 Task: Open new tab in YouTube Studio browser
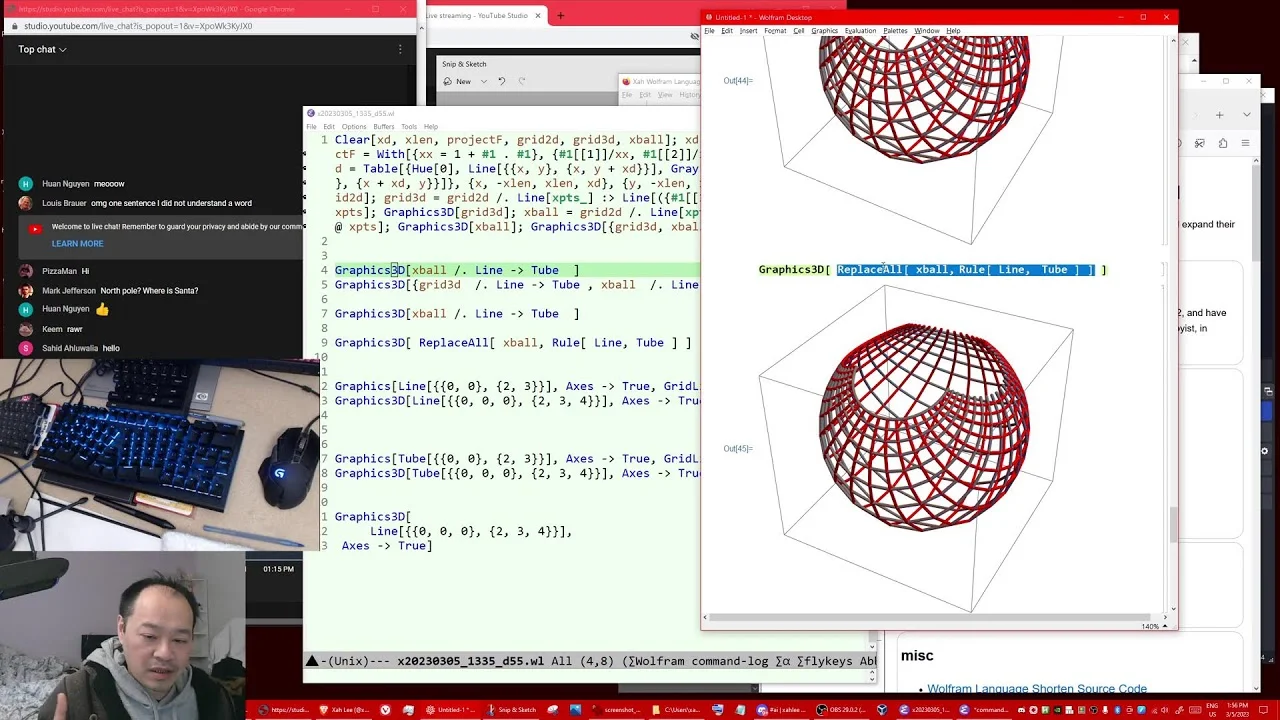(560, 15)
